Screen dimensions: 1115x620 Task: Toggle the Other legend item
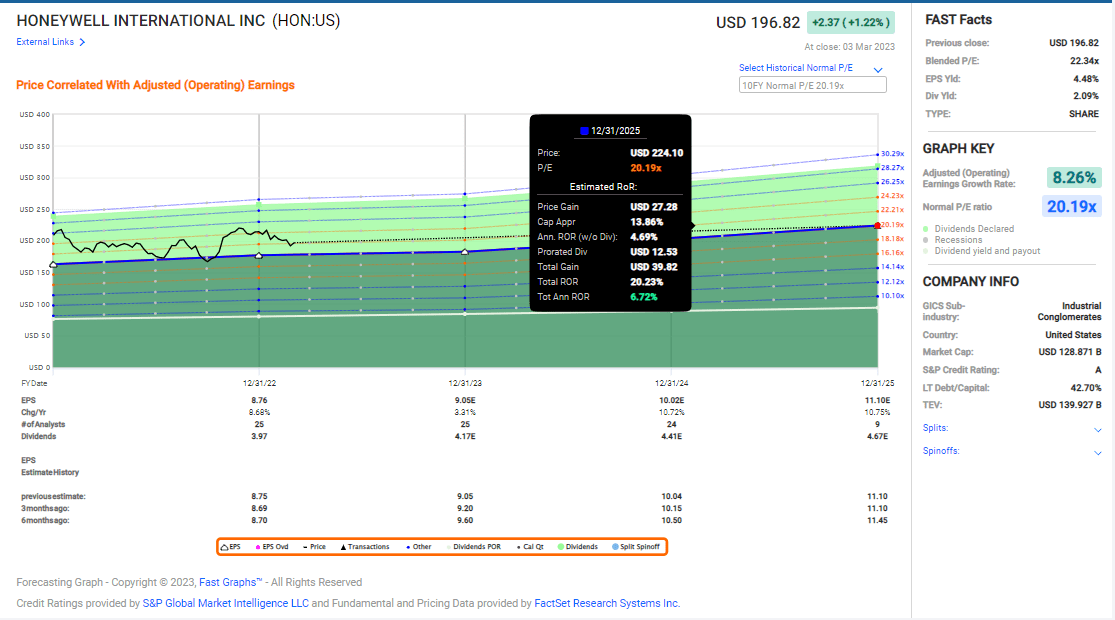tap(419, 547)
